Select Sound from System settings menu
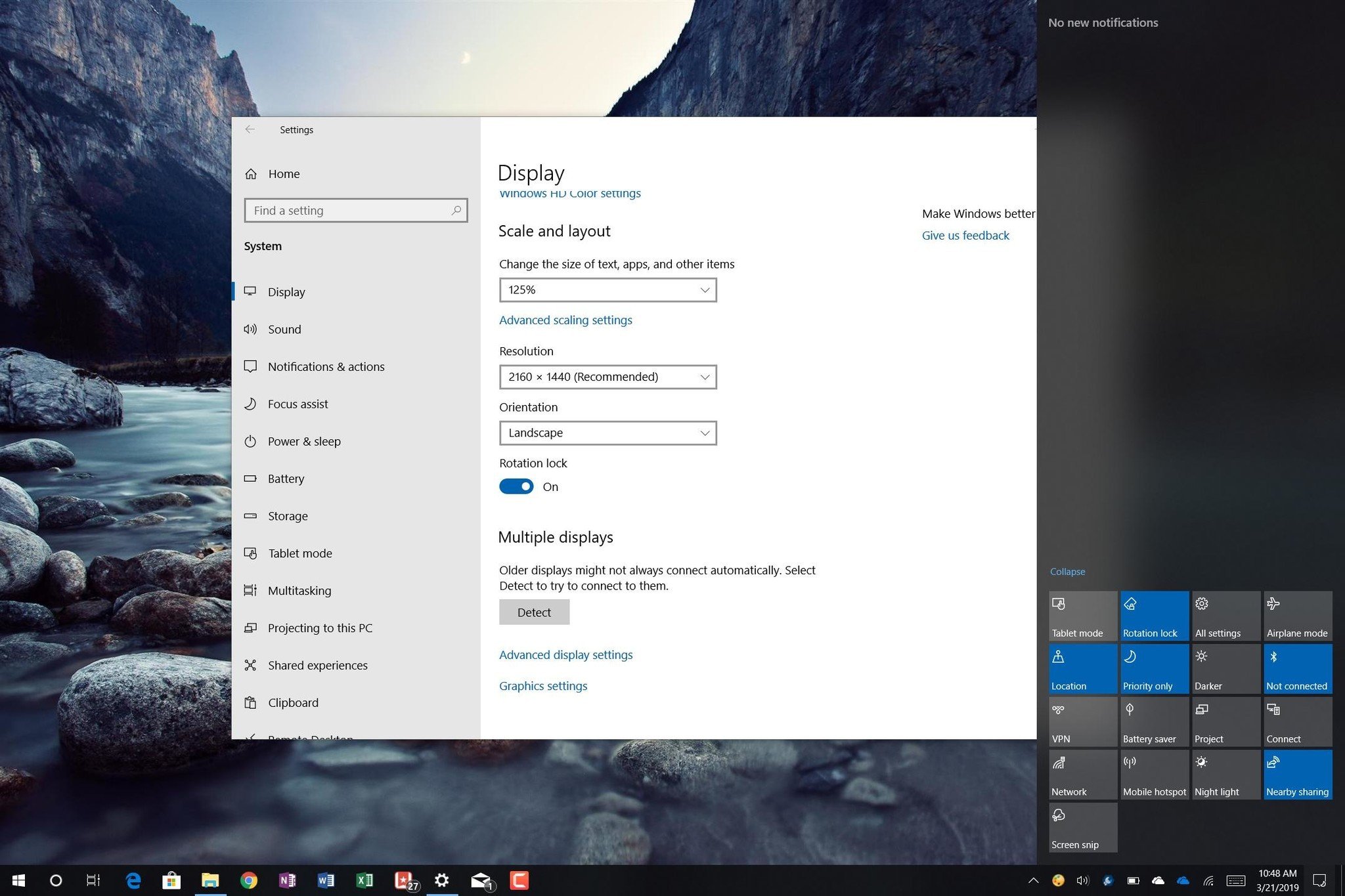The image size is (1345, 896). click(284, 328)
